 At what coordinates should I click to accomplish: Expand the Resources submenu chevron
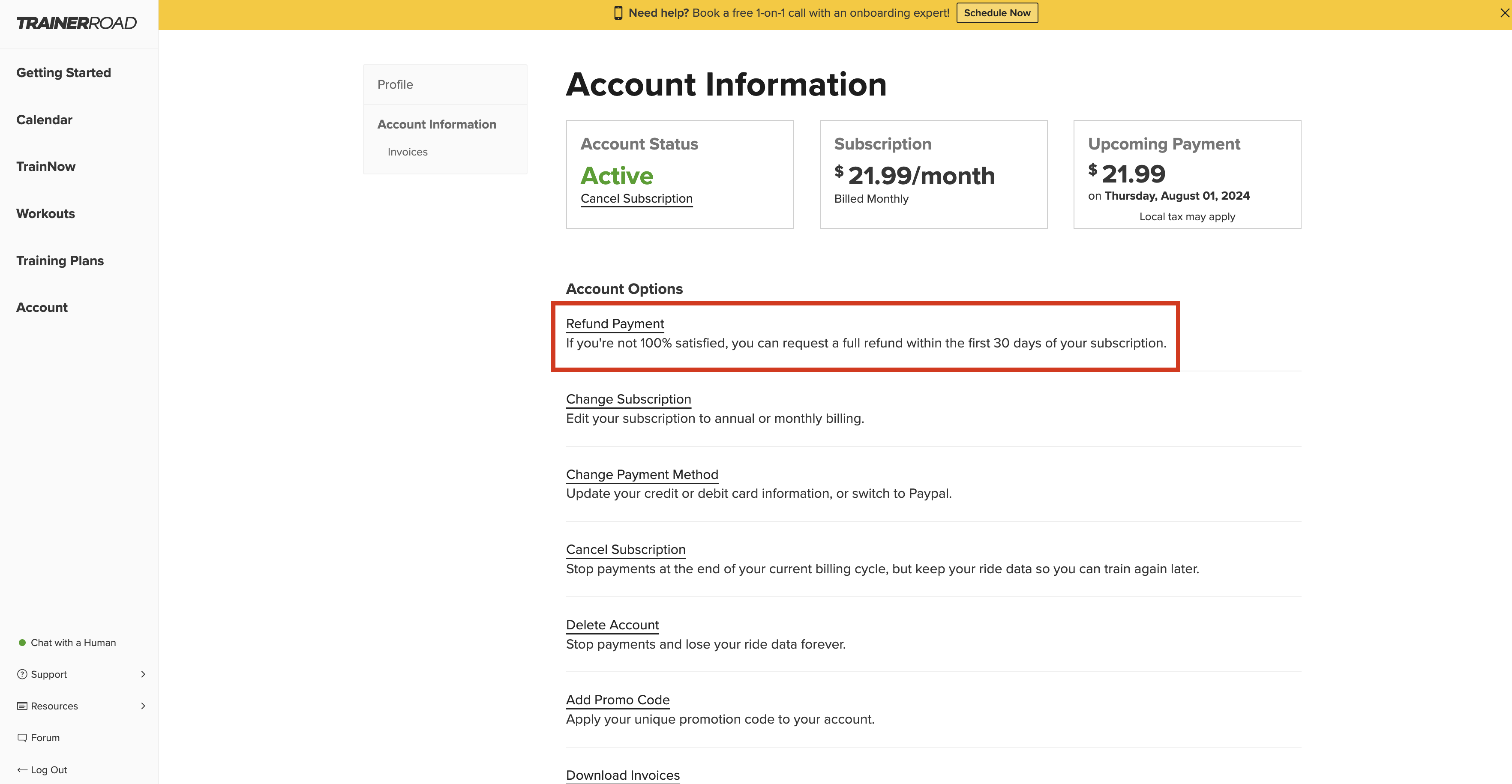tap(143, 706)
